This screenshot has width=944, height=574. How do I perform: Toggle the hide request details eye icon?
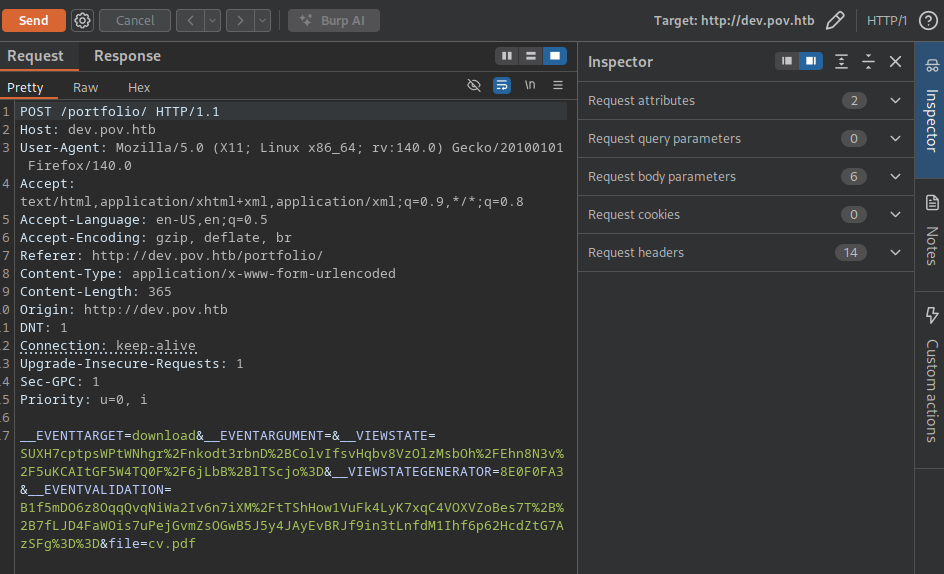[x=474, y=86]
